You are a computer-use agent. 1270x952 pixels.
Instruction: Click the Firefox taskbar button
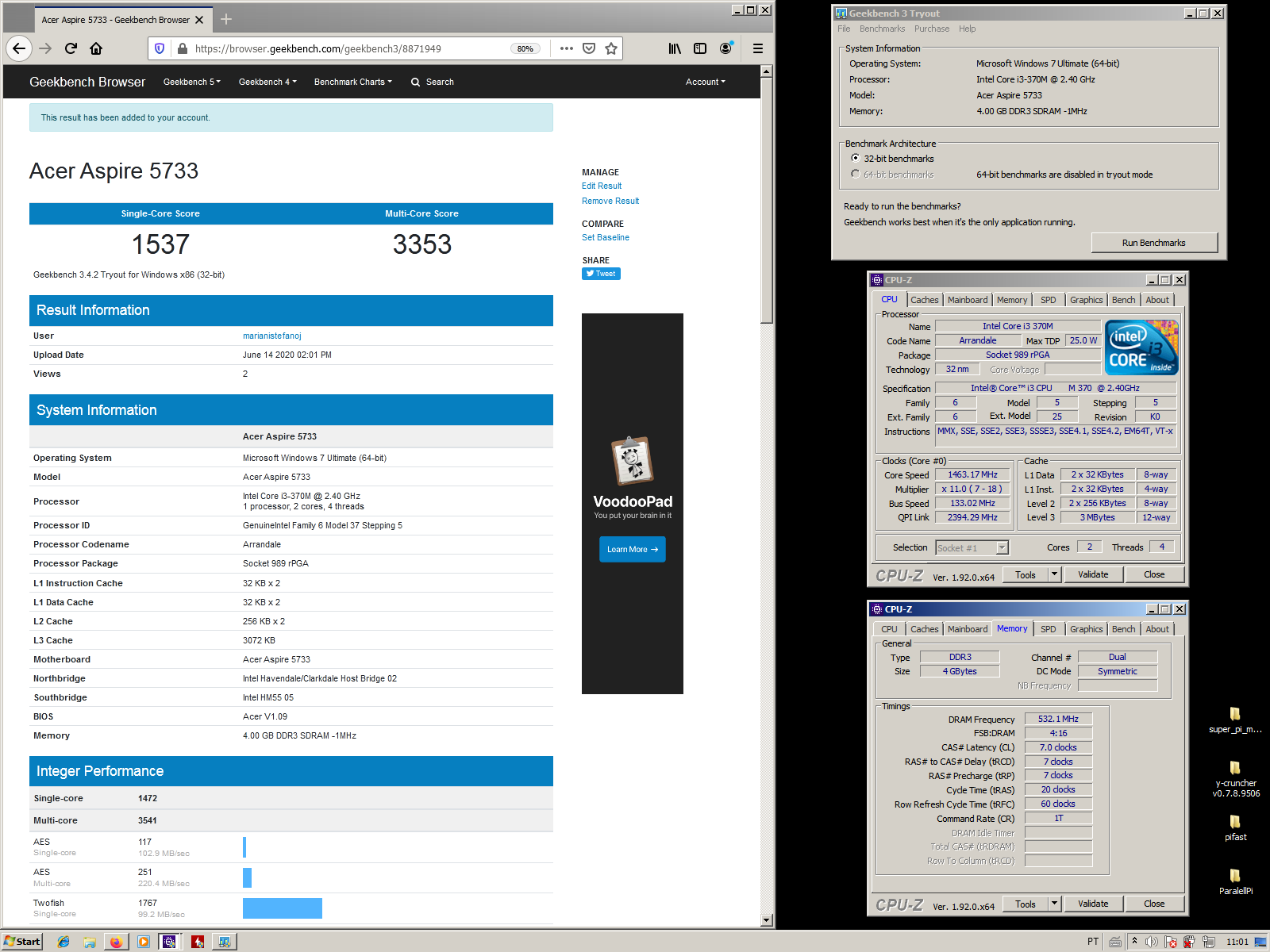pyautogui.click(x=116, y=942)
